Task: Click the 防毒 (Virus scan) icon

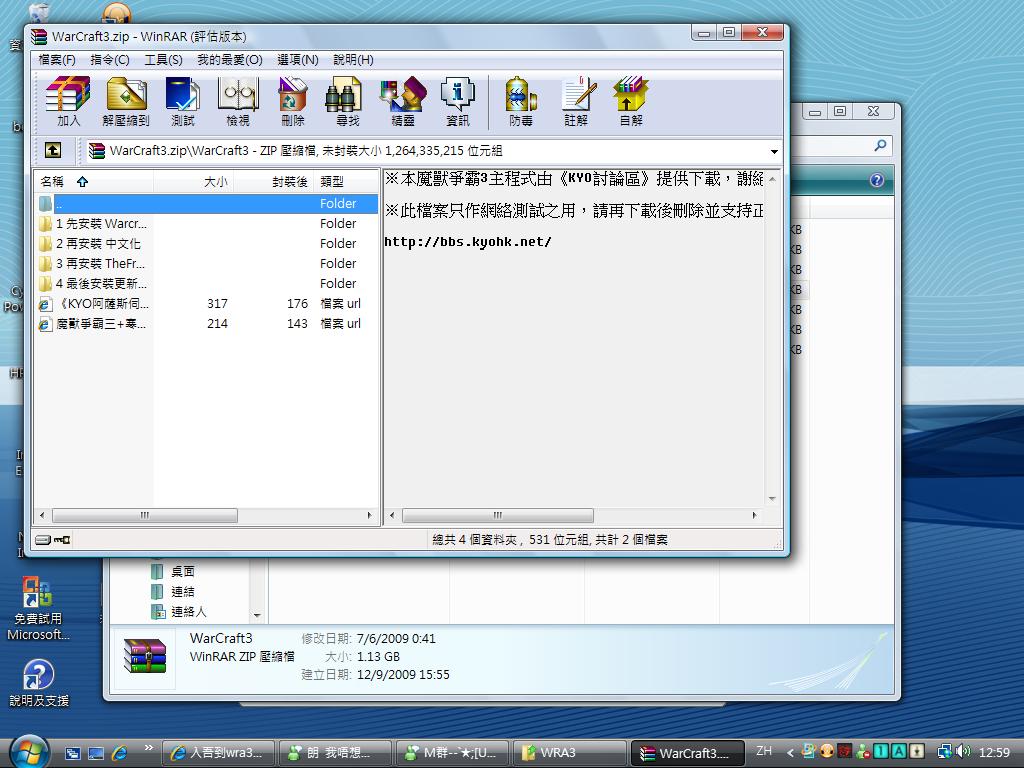Action: click(521, 101)
